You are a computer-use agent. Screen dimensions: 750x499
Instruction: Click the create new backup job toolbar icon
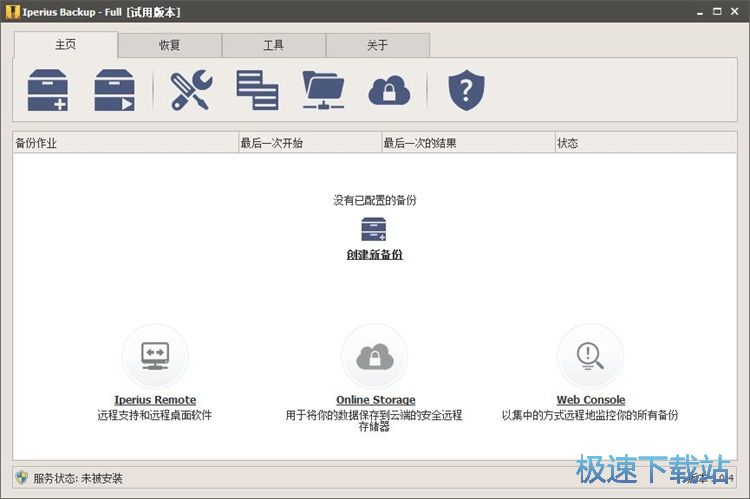48,90
